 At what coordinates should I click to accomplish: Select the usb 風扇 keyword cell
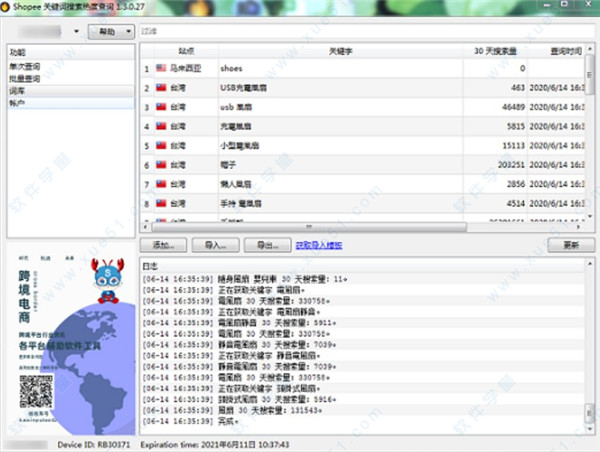[x=341, y=107]
